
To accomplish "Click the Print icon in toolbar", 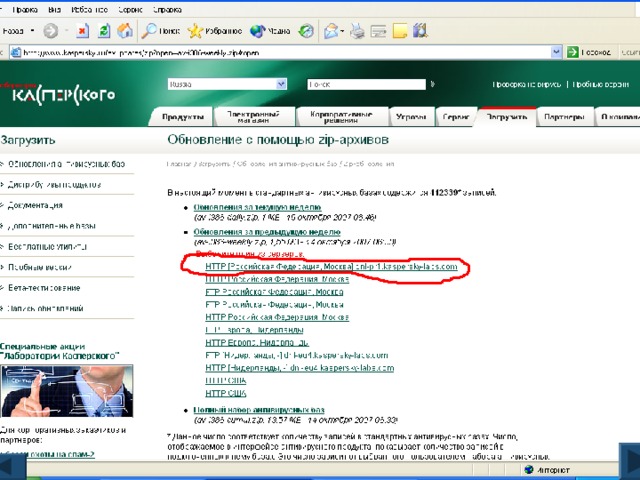I will [x=358, y=31].
